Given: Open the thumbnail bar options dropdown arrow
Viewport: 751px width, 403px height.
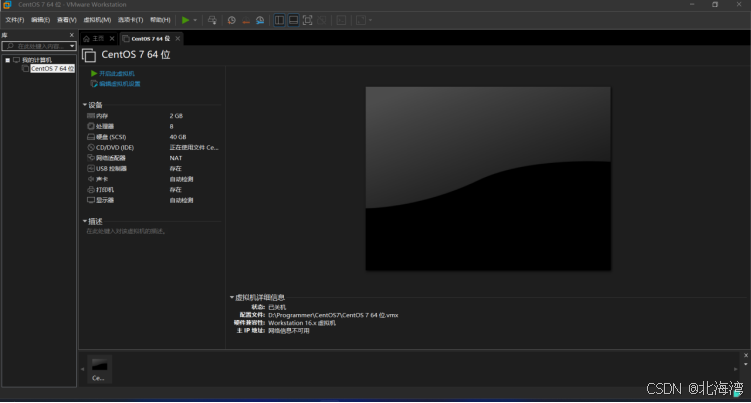Looking at the screenshot, I should (x=746, y=365).
